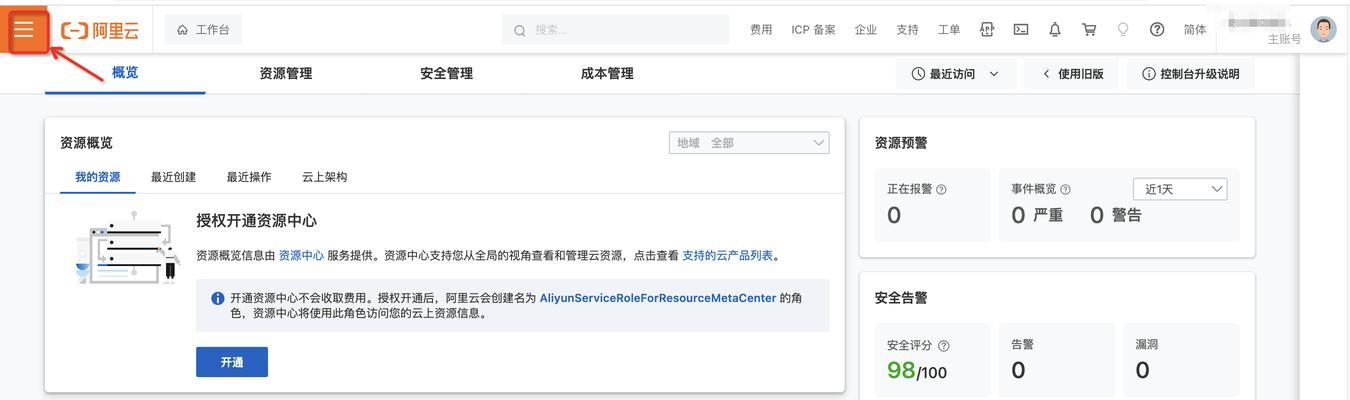Expand the 近1天 time range dropdown
The image size is (1350, 400).
click(x=1180, y=189)
